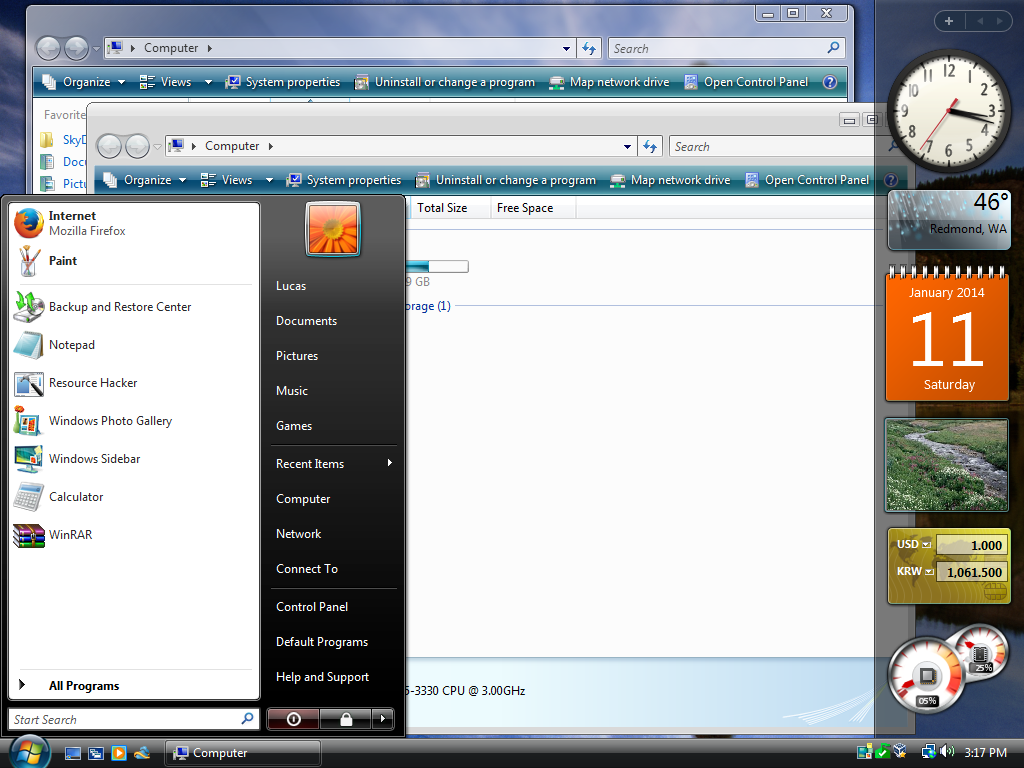Launch Paint from the Start menu

point(135,261)
